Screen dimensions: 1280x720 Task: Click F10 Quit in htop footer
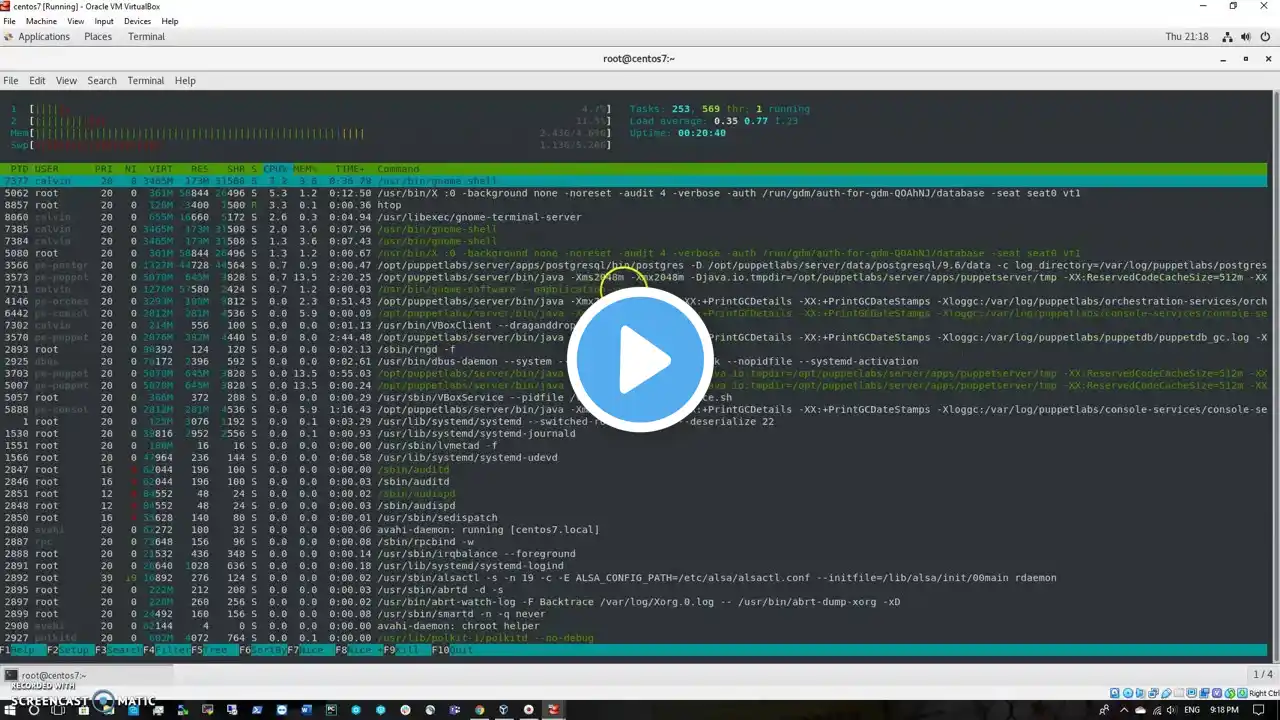(453, 650)
